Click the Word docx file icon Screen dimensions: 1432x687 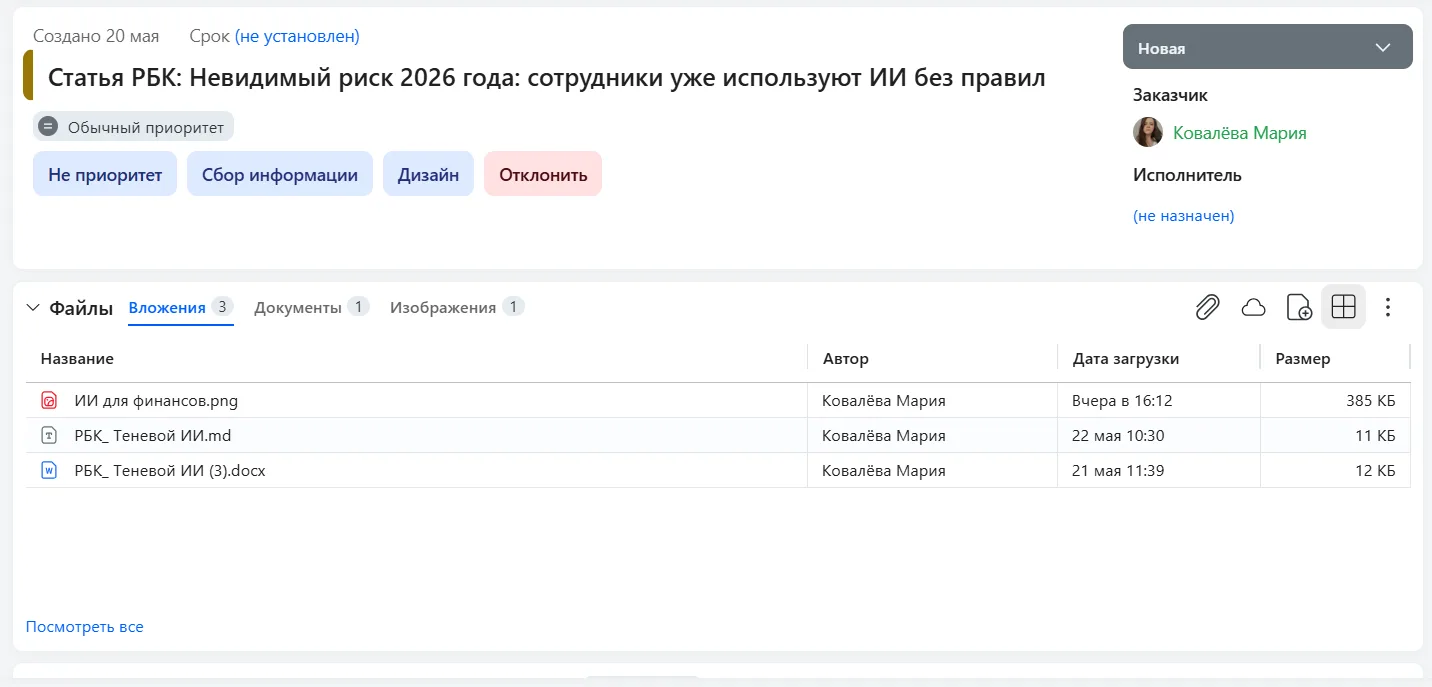[x=49, y=471]
